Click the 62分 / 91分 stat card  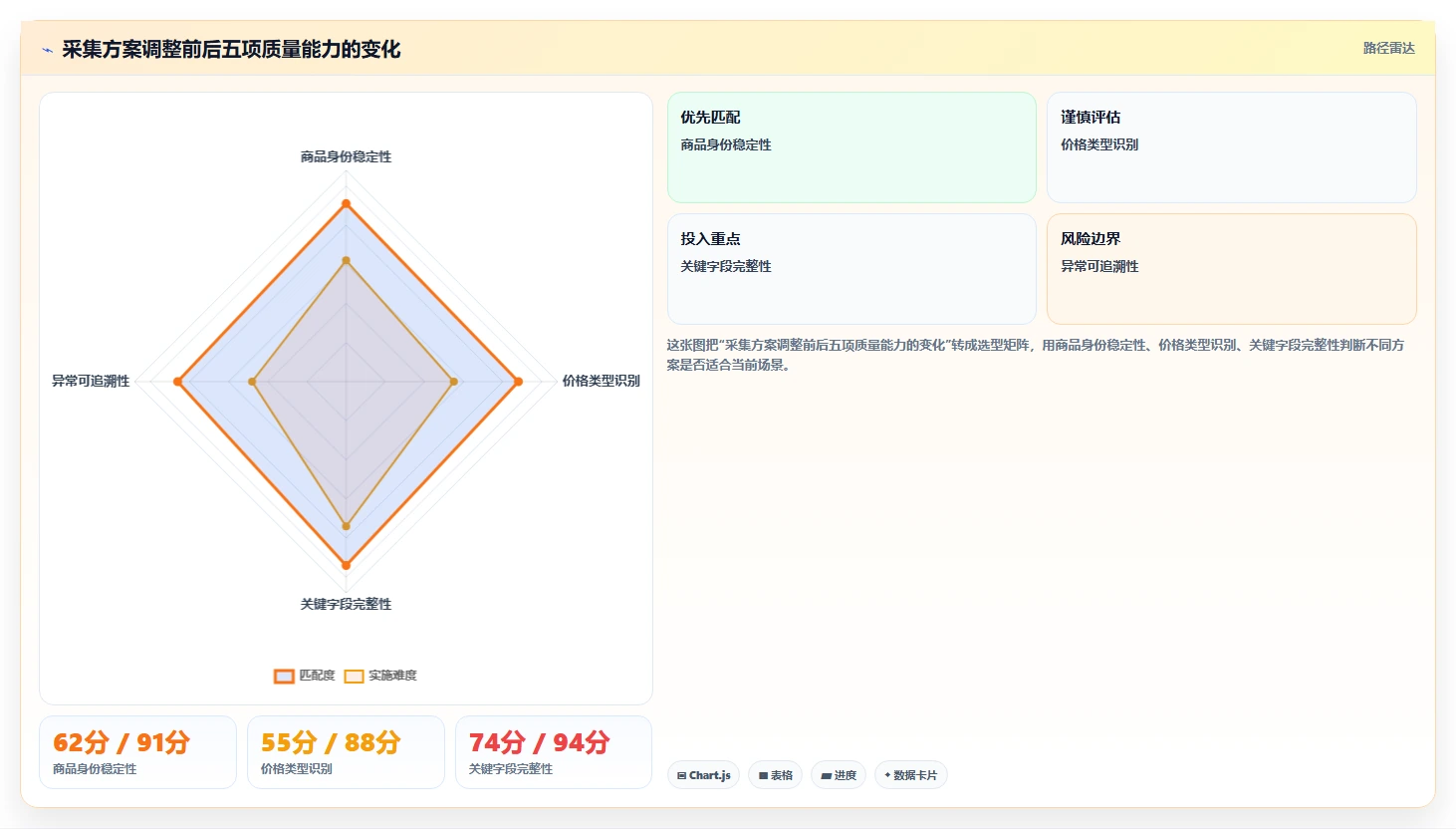point(137,752)
